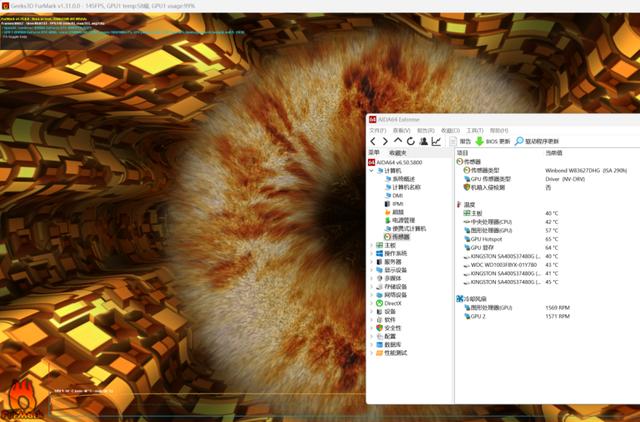Image resolution: width=640 pixels, height=422 pixels.
Task: Click the 主板 motherboard icon in the tree
Action: click(x=380, y=245)
